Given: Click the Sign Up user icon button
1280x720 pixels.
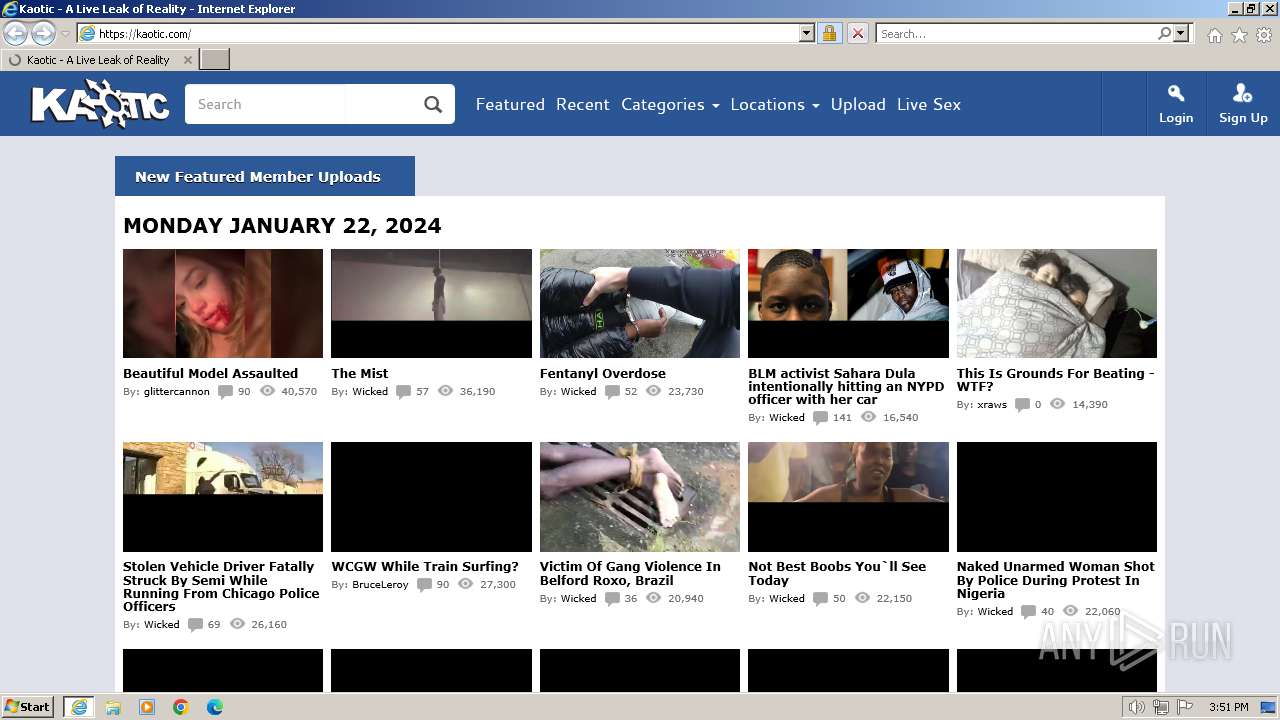Looking at the screenshot, I should [1243, 104].
